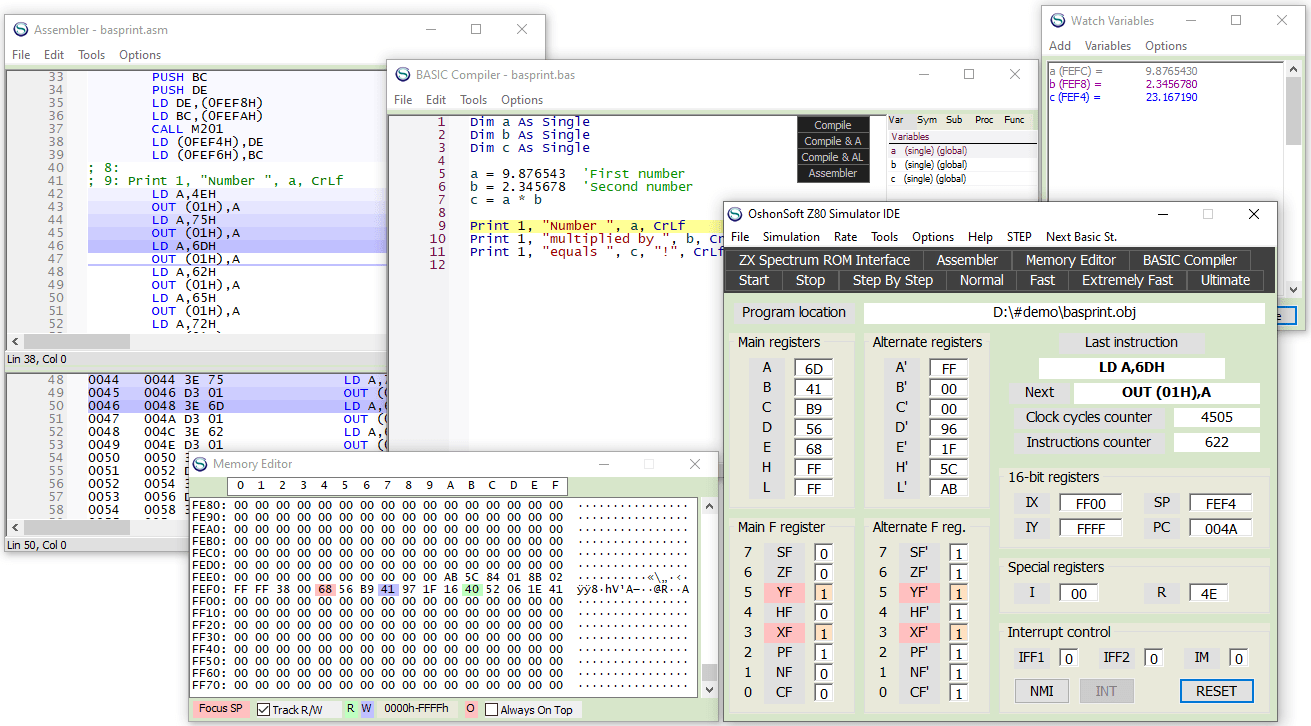Click the Z80 Simulator IDE title bar icon

pos(735,214)
